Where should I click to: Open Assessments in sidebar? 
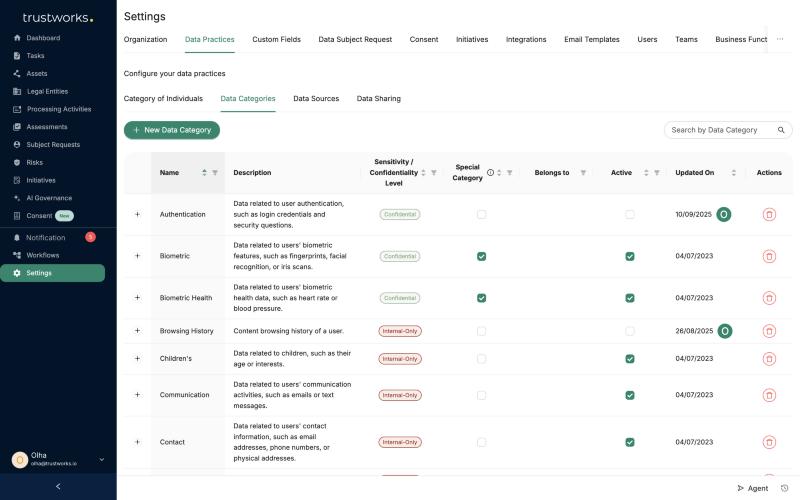47,127
